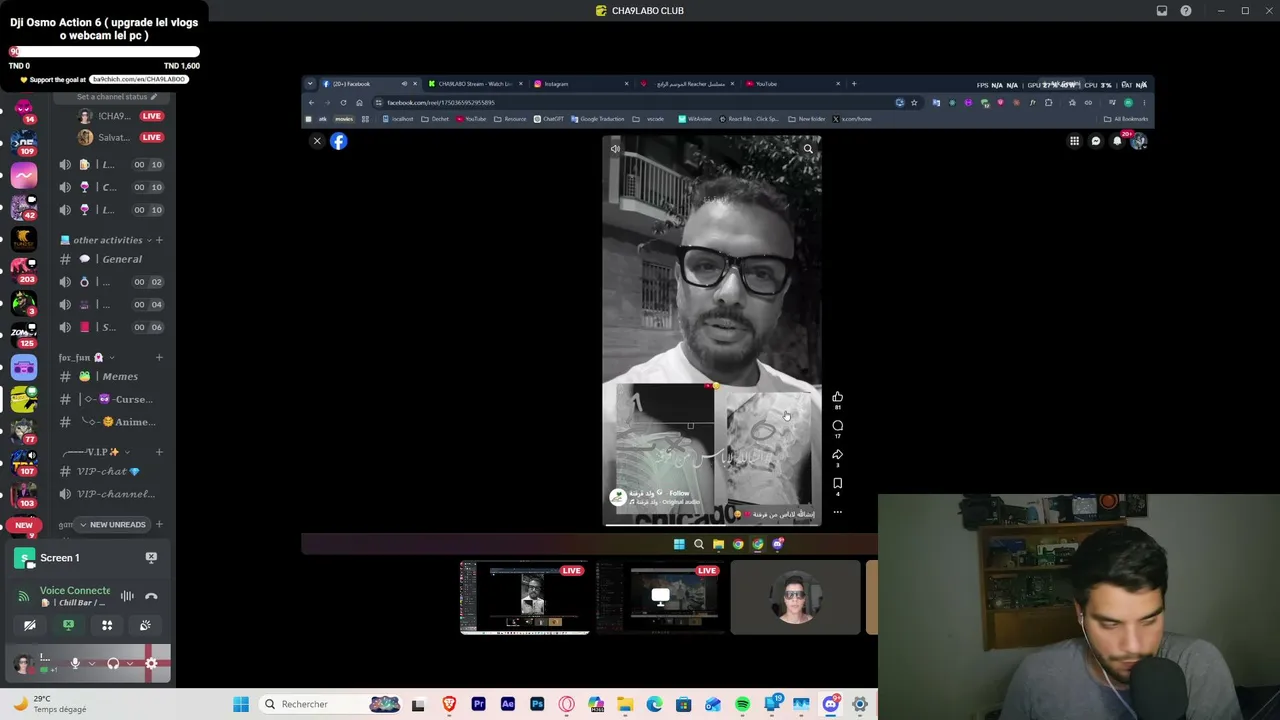Open the Windows Start menu
The image size is (1280, 720).
241,704
